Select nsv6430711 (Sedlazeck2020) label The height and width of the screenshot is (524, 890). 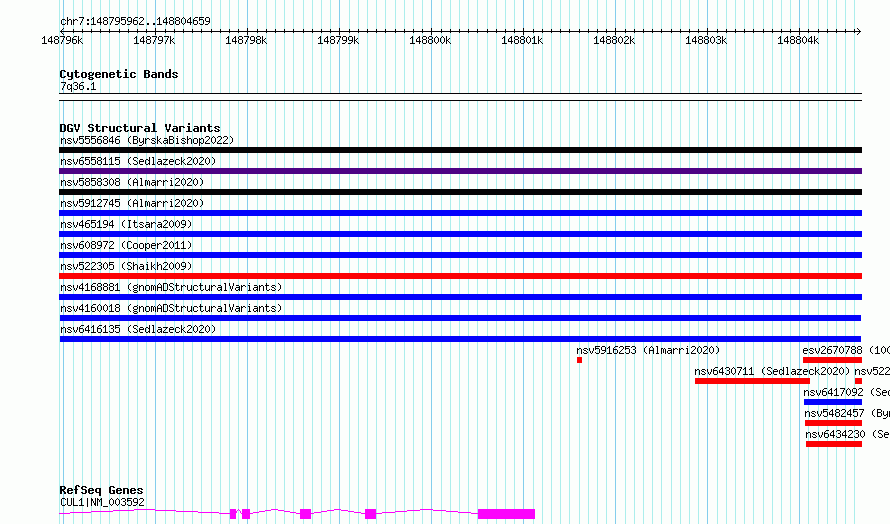tap(772, 371)
